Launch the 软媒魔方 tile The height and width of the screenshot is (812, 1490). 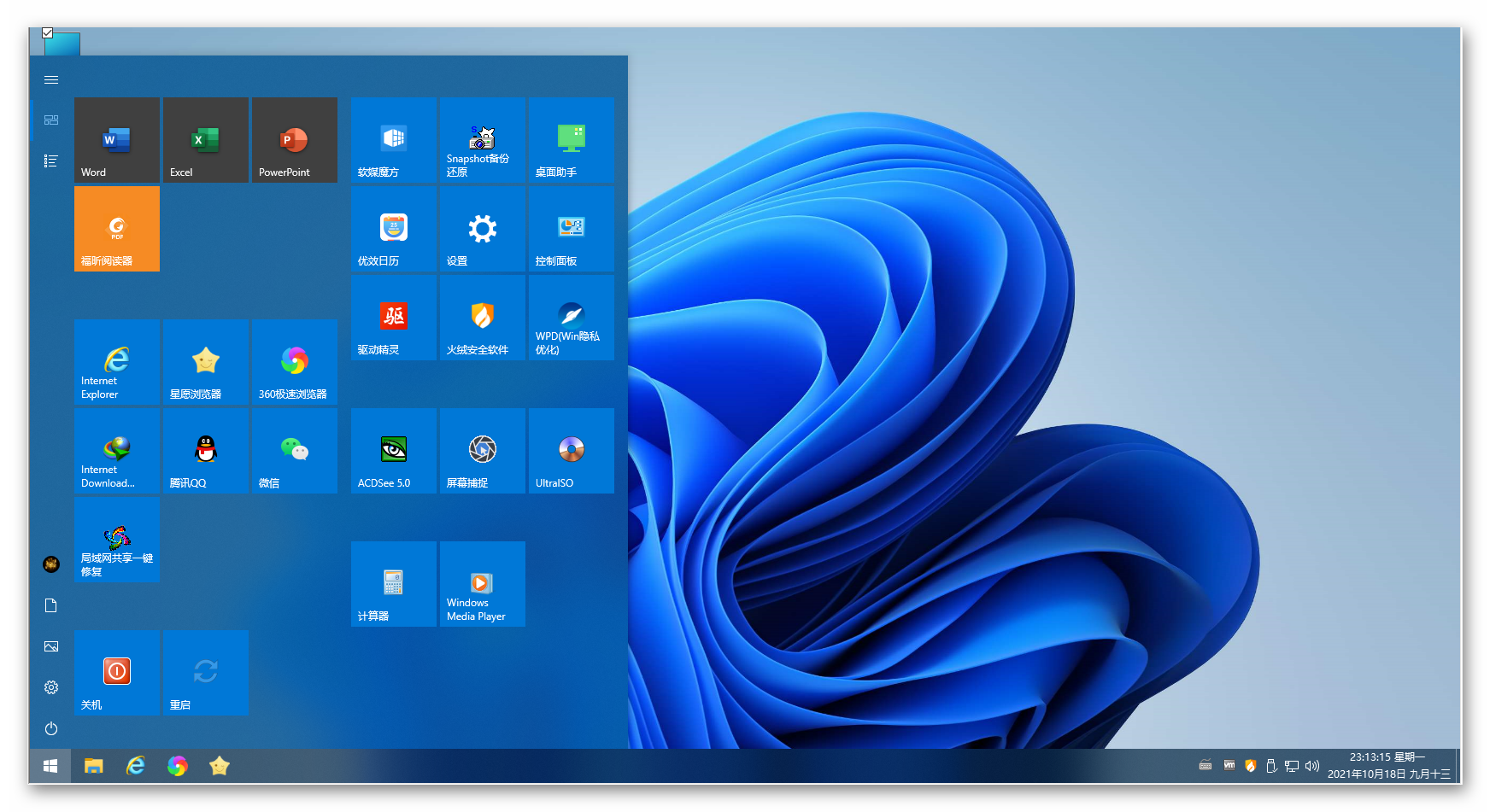pos(394,140)
